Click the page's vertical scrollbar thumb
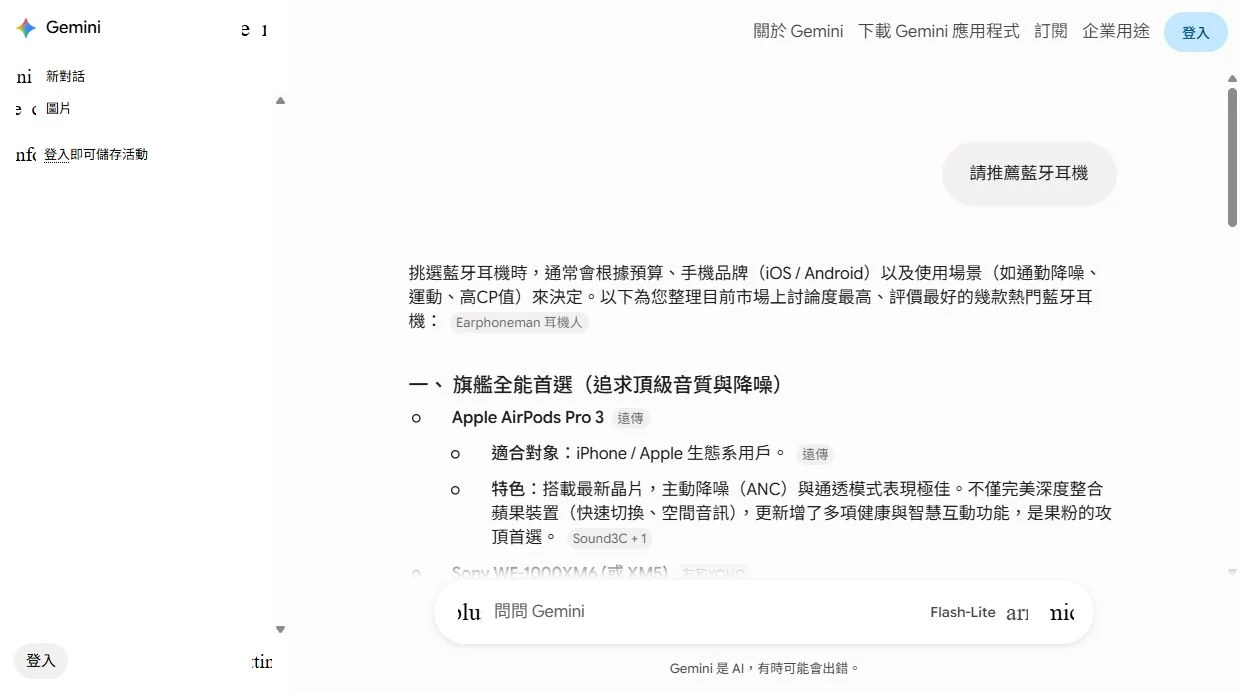The image size is (1240, 693). [x=1233, y=157]
